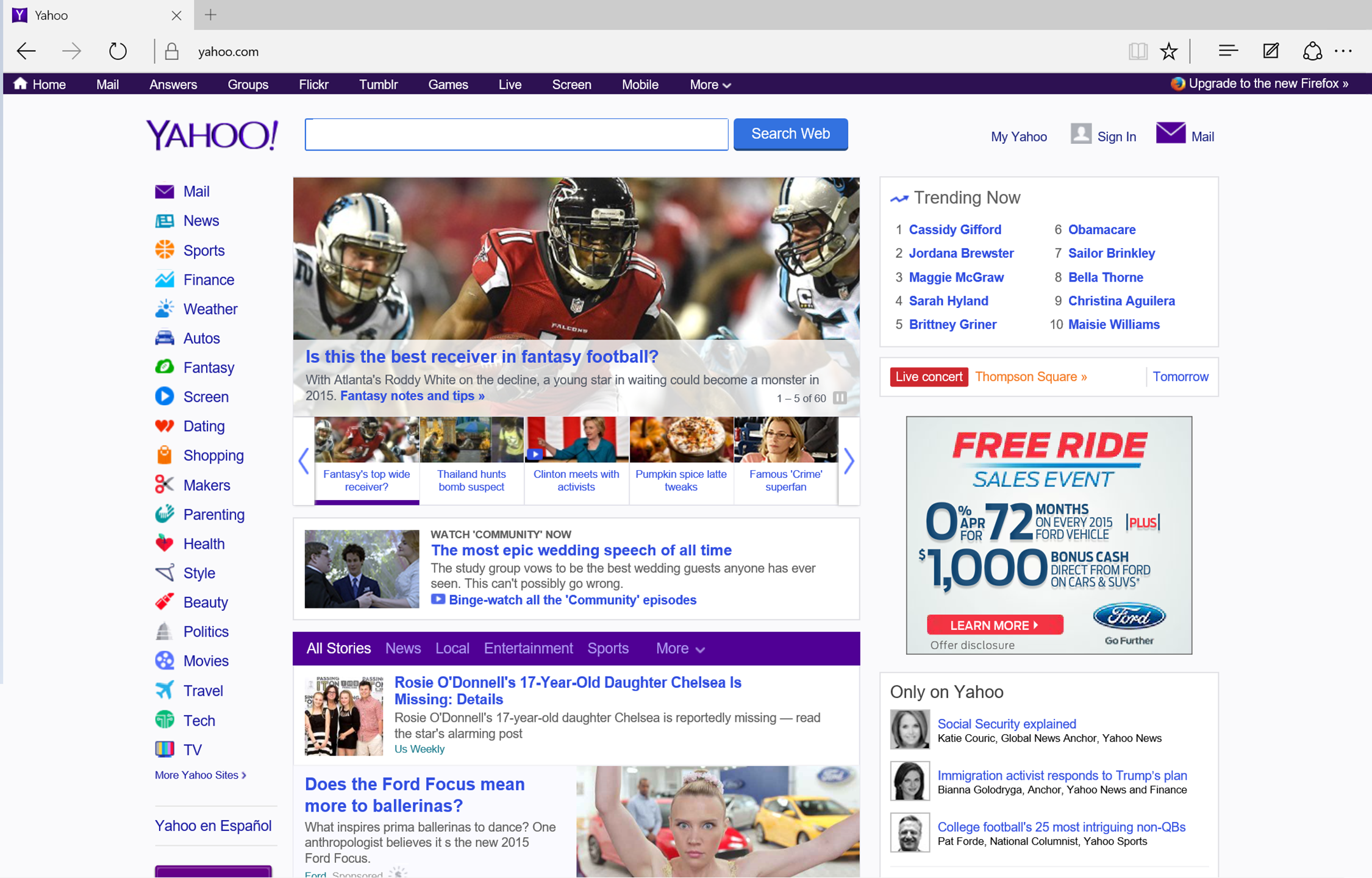This screenshot has width=1372, height=878.
Task: Show next carousel stories with right chevron
Action: coord(849,461)
